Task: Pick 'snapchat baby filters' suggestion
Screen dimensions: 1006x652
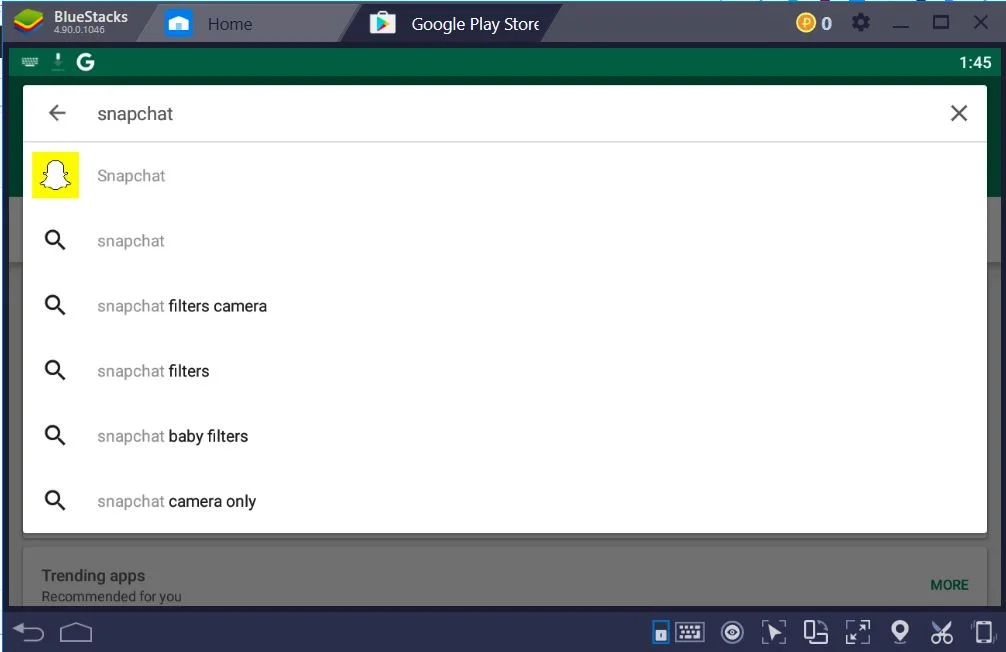Action: tap(505, 436)
